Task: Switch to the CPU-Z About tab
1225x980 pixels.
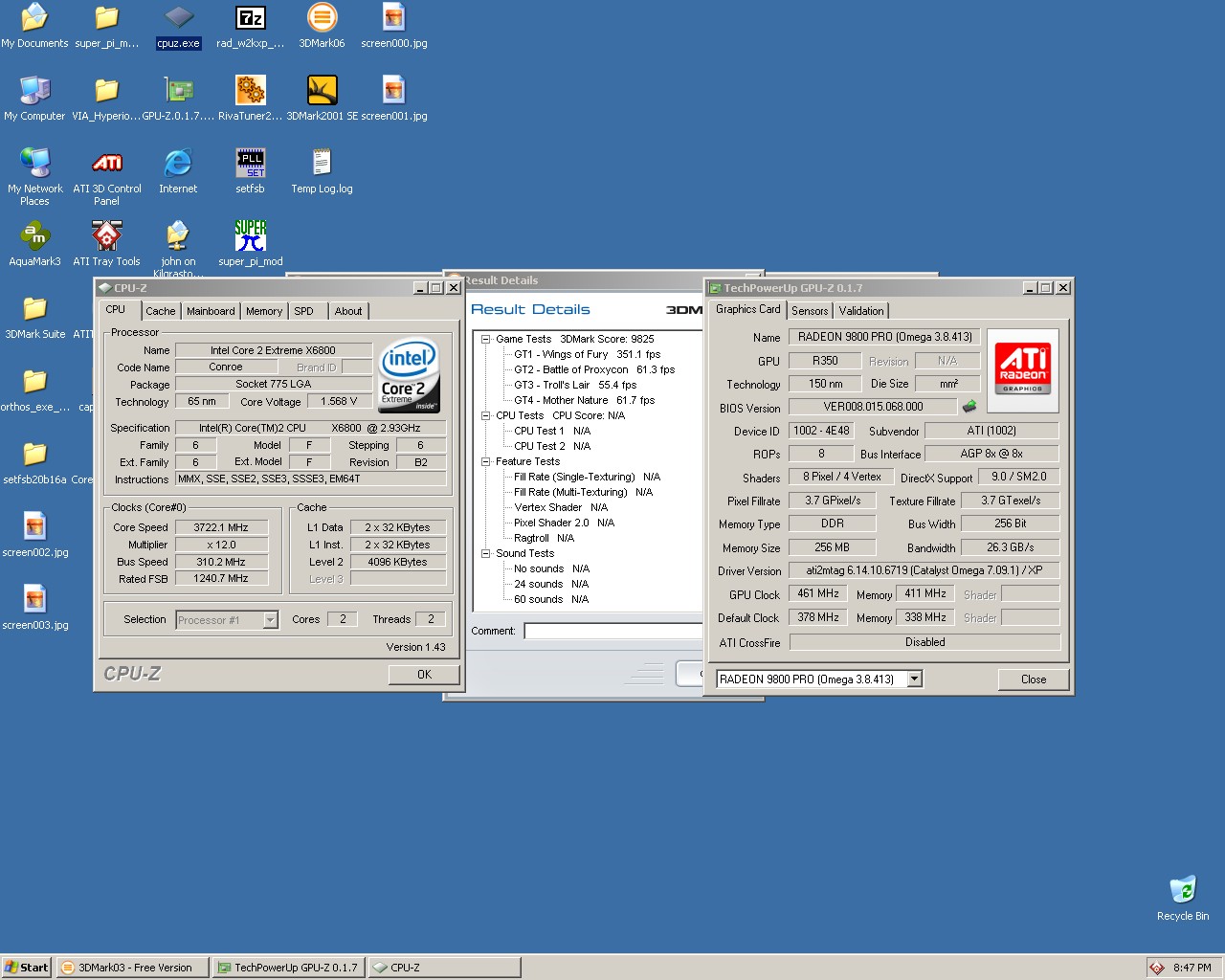Action: click(x=348, y=311)
